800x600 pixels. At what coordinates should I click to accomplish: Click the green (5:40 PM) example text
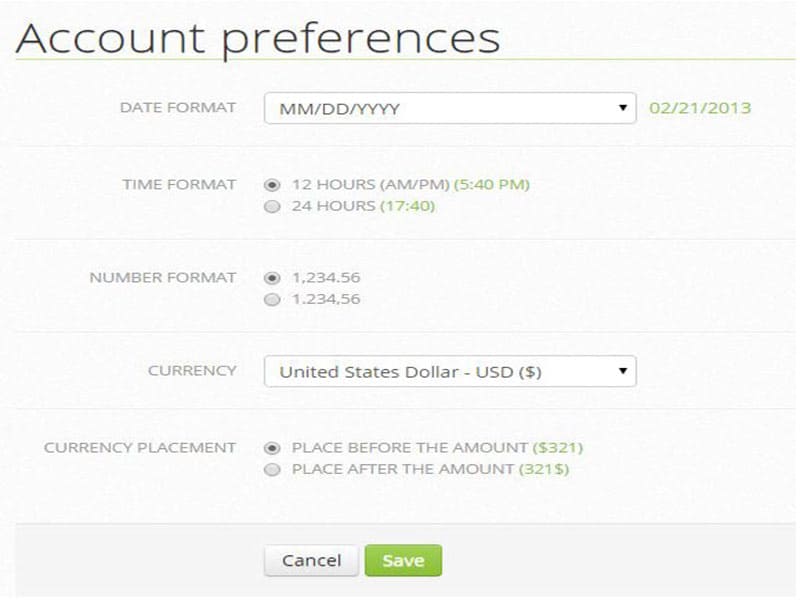pos(492,185)
